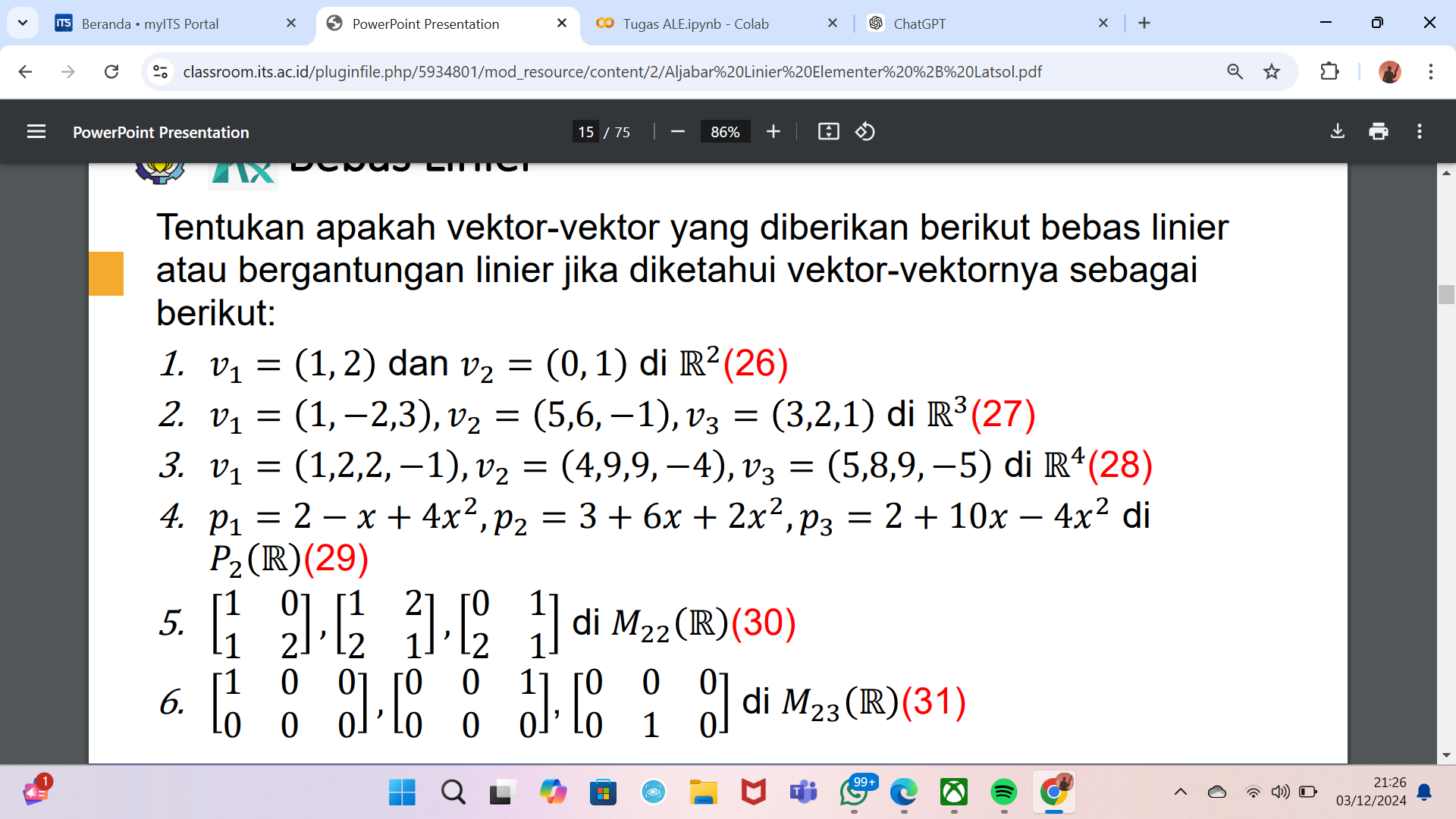The image size is (1456, 819).
Task: Open the Wi-Fi network settings icon
Action: (x=1254, y=792)
